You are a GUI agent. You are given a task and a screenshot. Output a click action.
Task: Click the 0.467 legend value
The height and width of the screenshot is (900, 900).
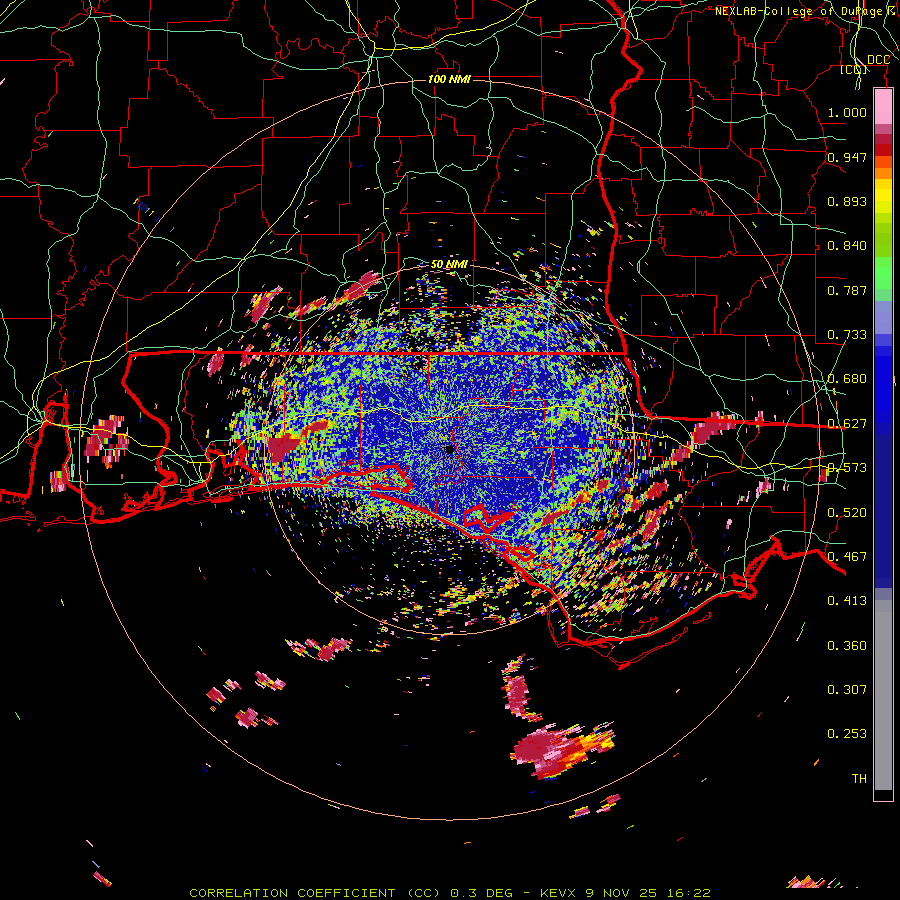(x=847, y=557)
